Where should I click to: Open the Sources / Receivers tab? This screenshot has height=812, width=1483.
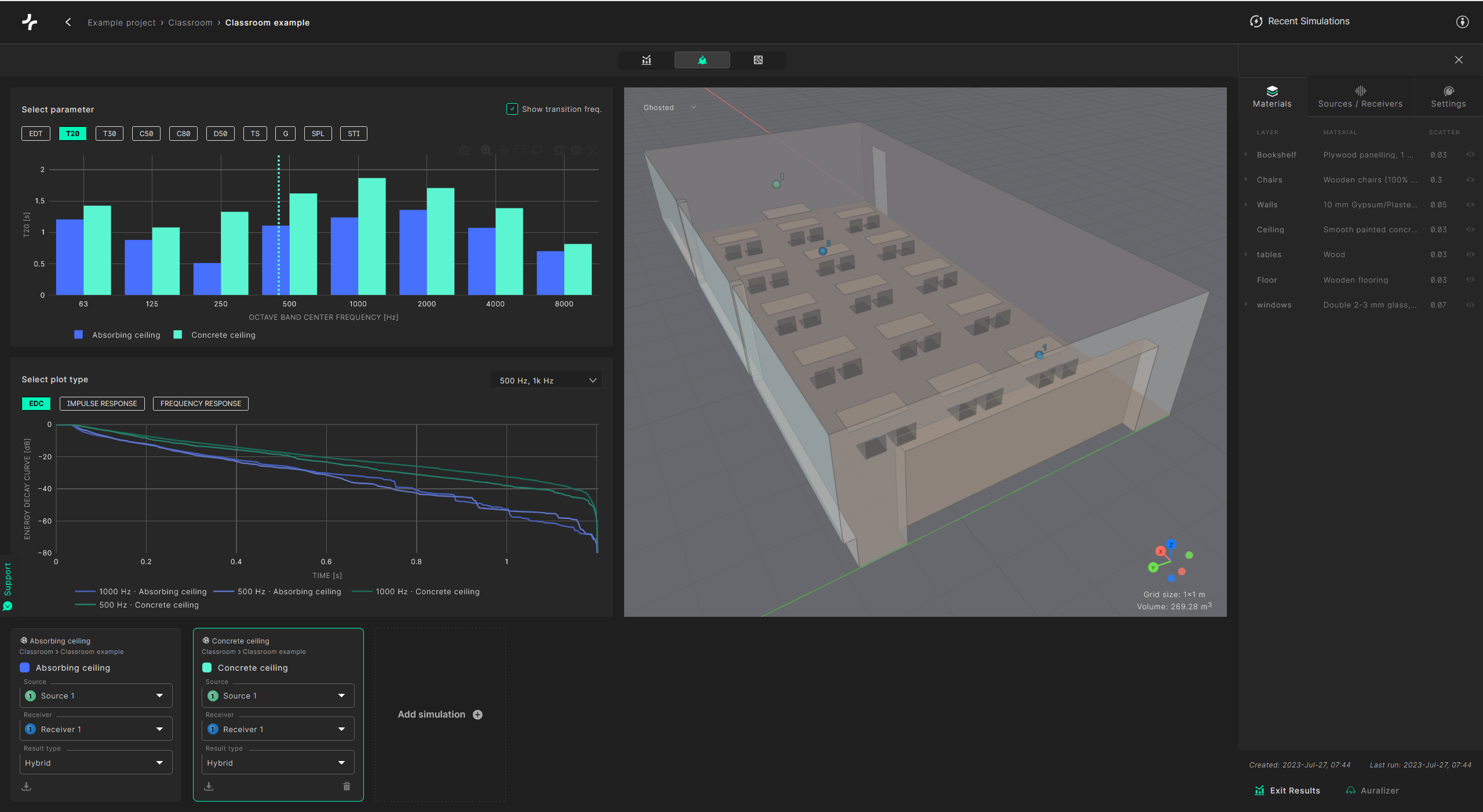(1360, 97)
